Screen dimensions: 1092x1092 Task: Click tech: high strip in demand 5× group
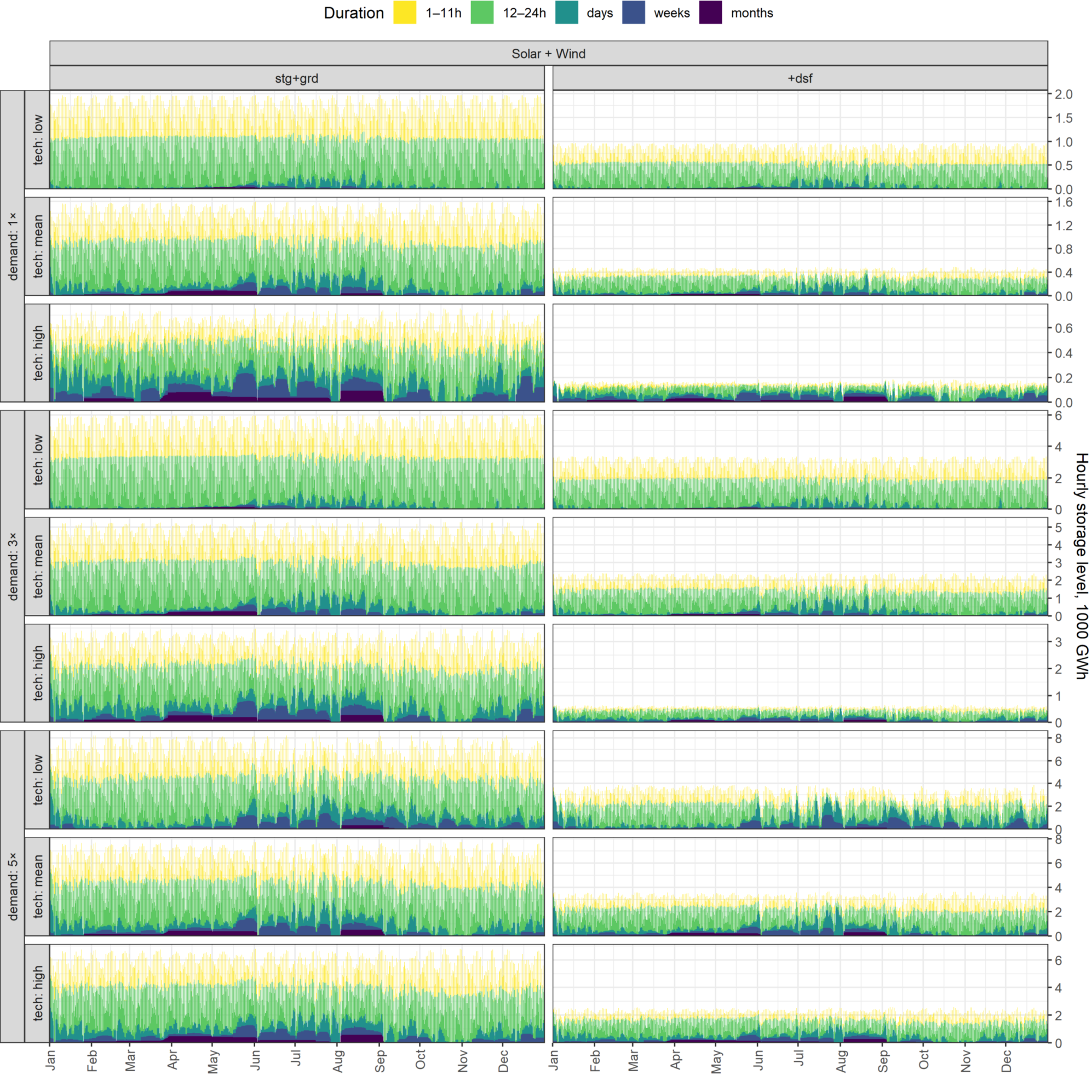37,993
